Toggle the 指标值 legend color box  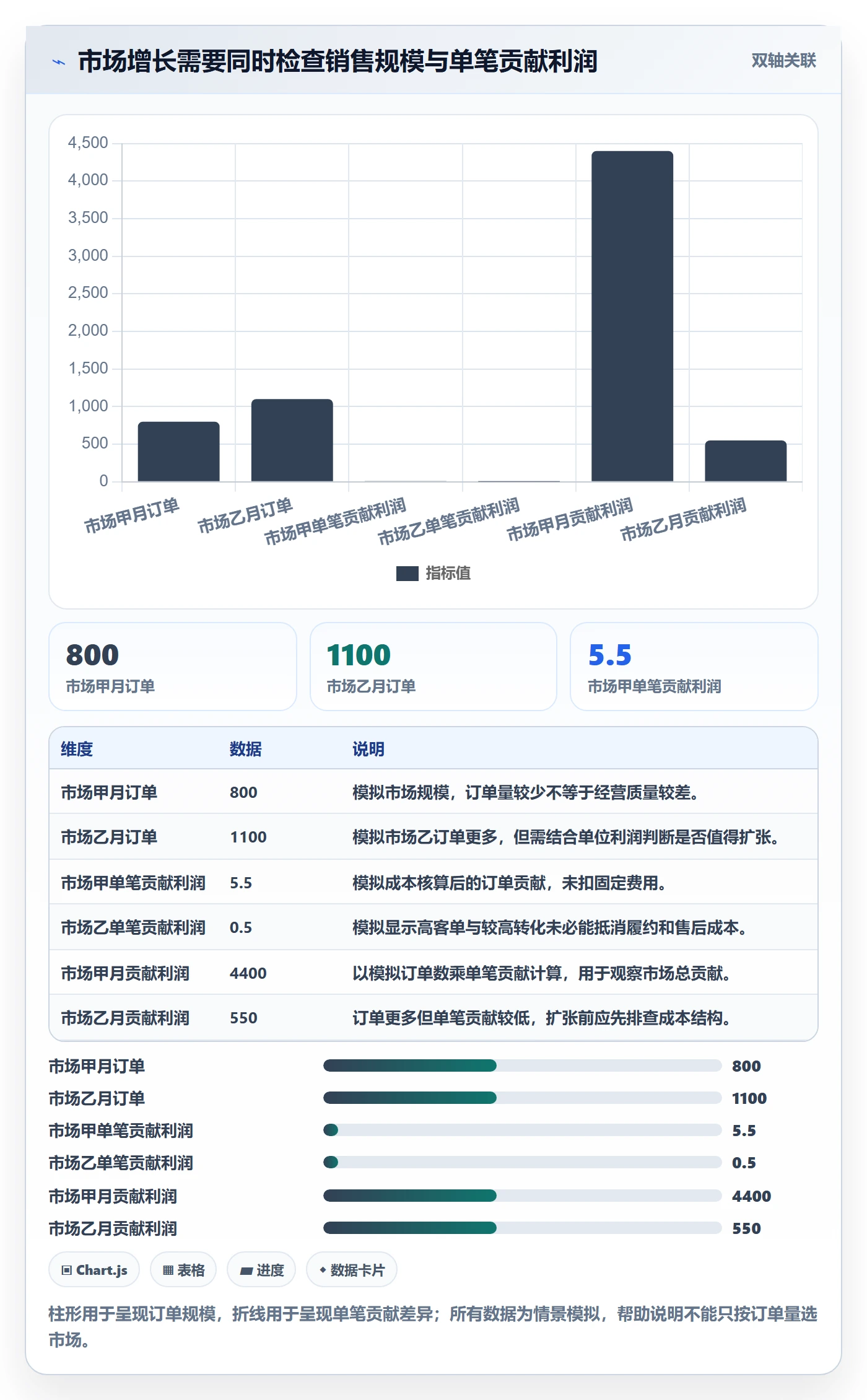point(407,574)
